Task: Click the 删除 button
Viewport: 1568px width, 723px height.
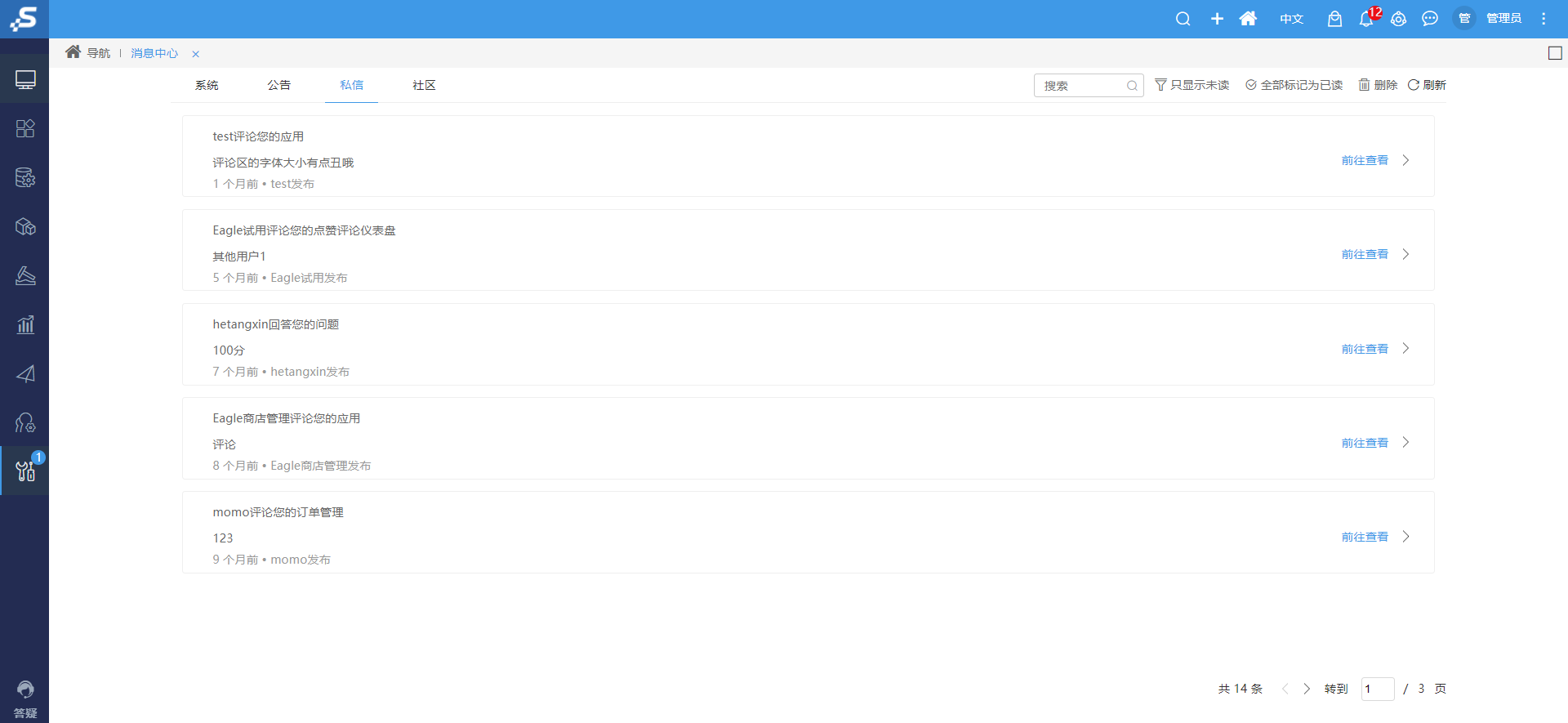Action: pyautogui.click(x=1379, y=85)
